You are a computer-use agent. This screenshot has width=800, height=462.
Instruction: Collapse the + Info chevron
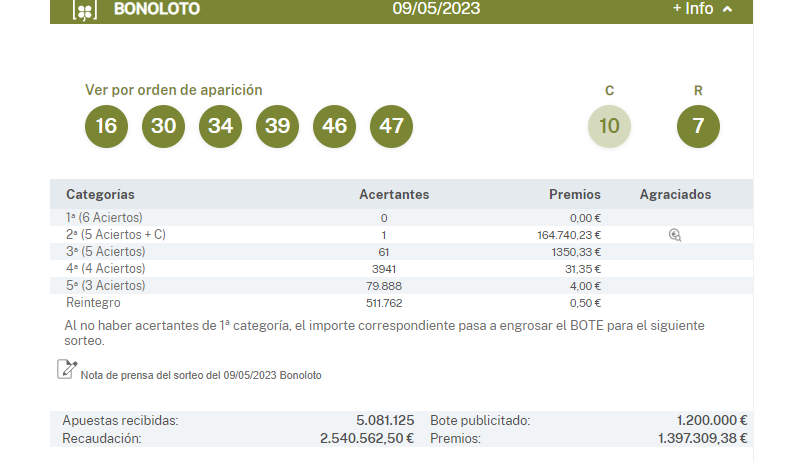[x=728, y=9]
